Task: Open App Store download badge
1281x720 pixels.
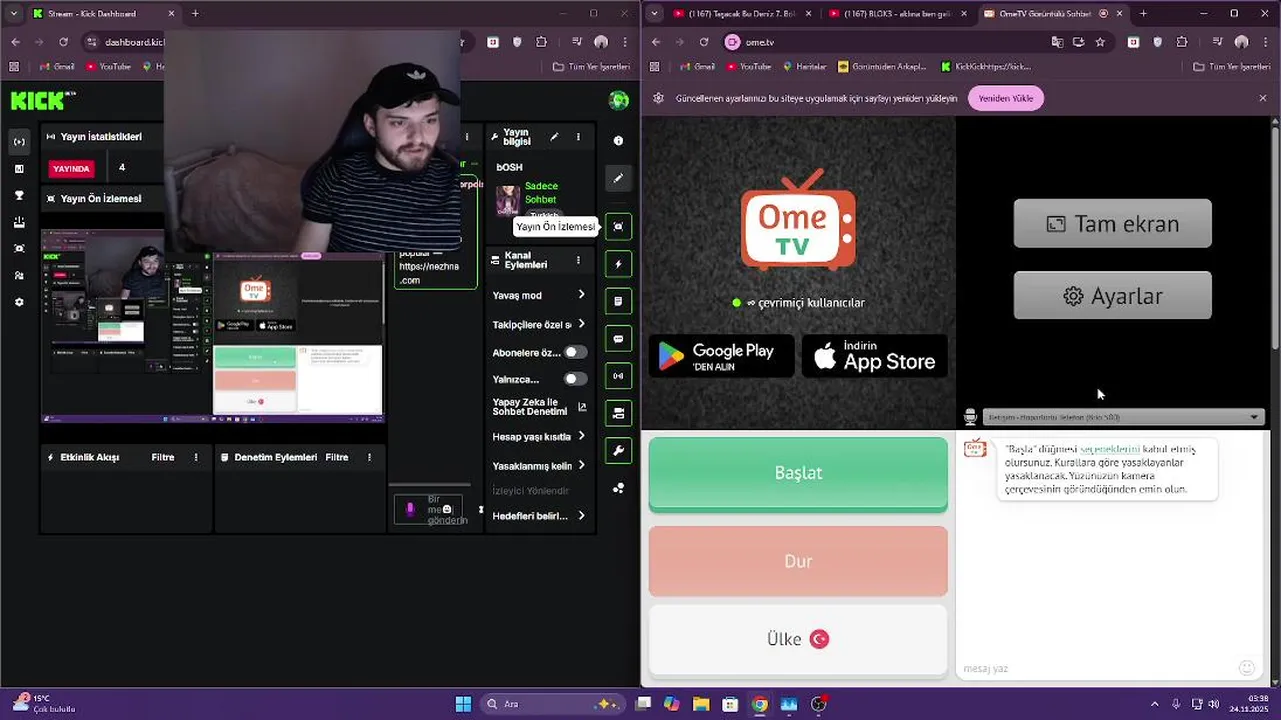Action: coord(875,356)
